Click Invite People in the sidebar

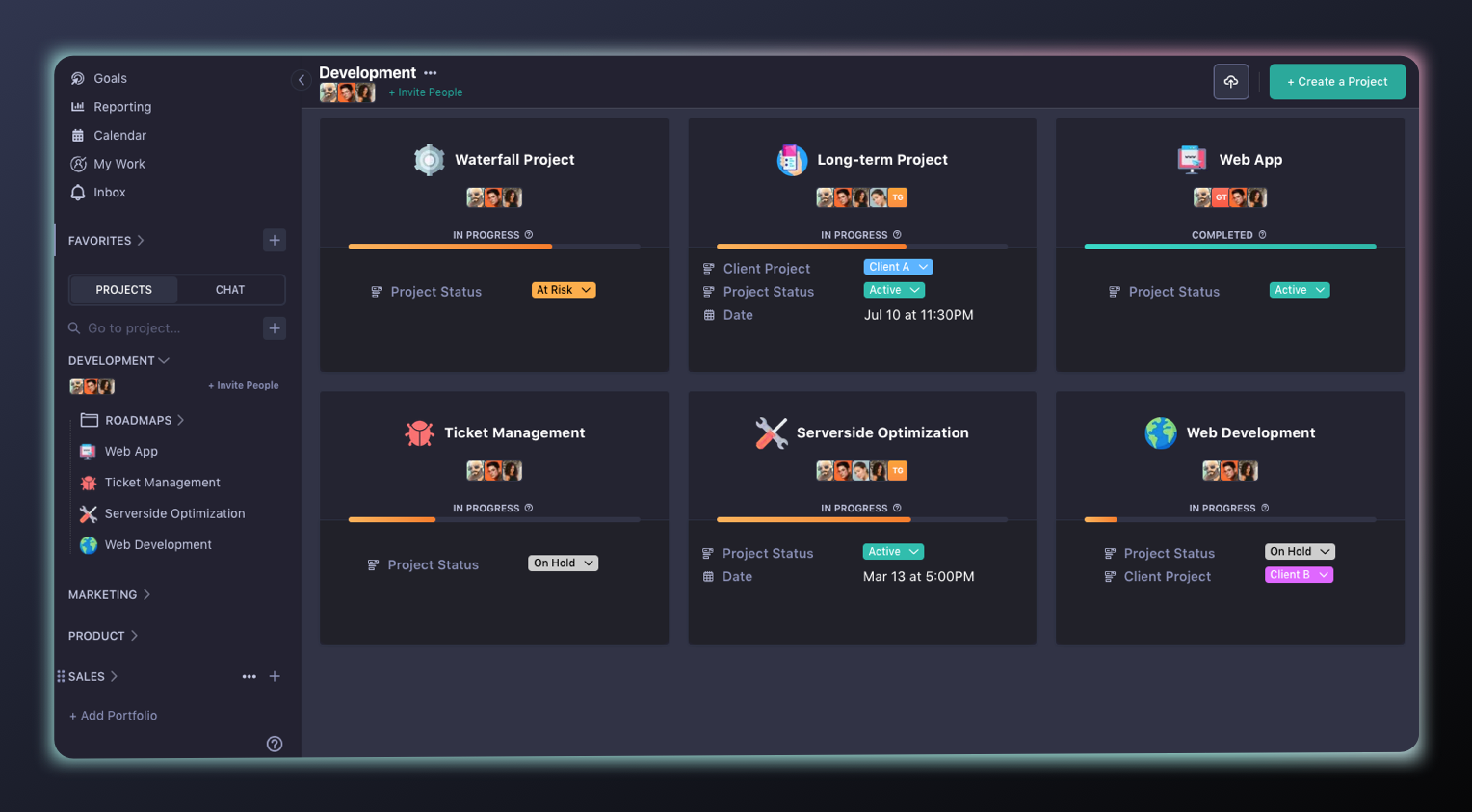tap(244, 386)
